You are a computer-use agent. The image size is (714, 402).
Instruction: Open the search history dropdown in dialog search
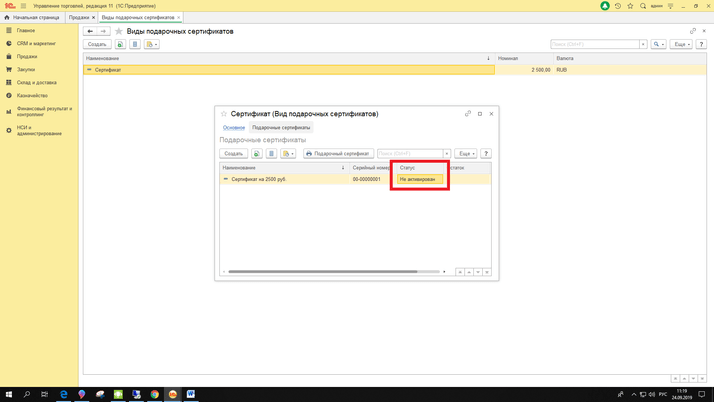pyautogui.click(x=447, y=154)
